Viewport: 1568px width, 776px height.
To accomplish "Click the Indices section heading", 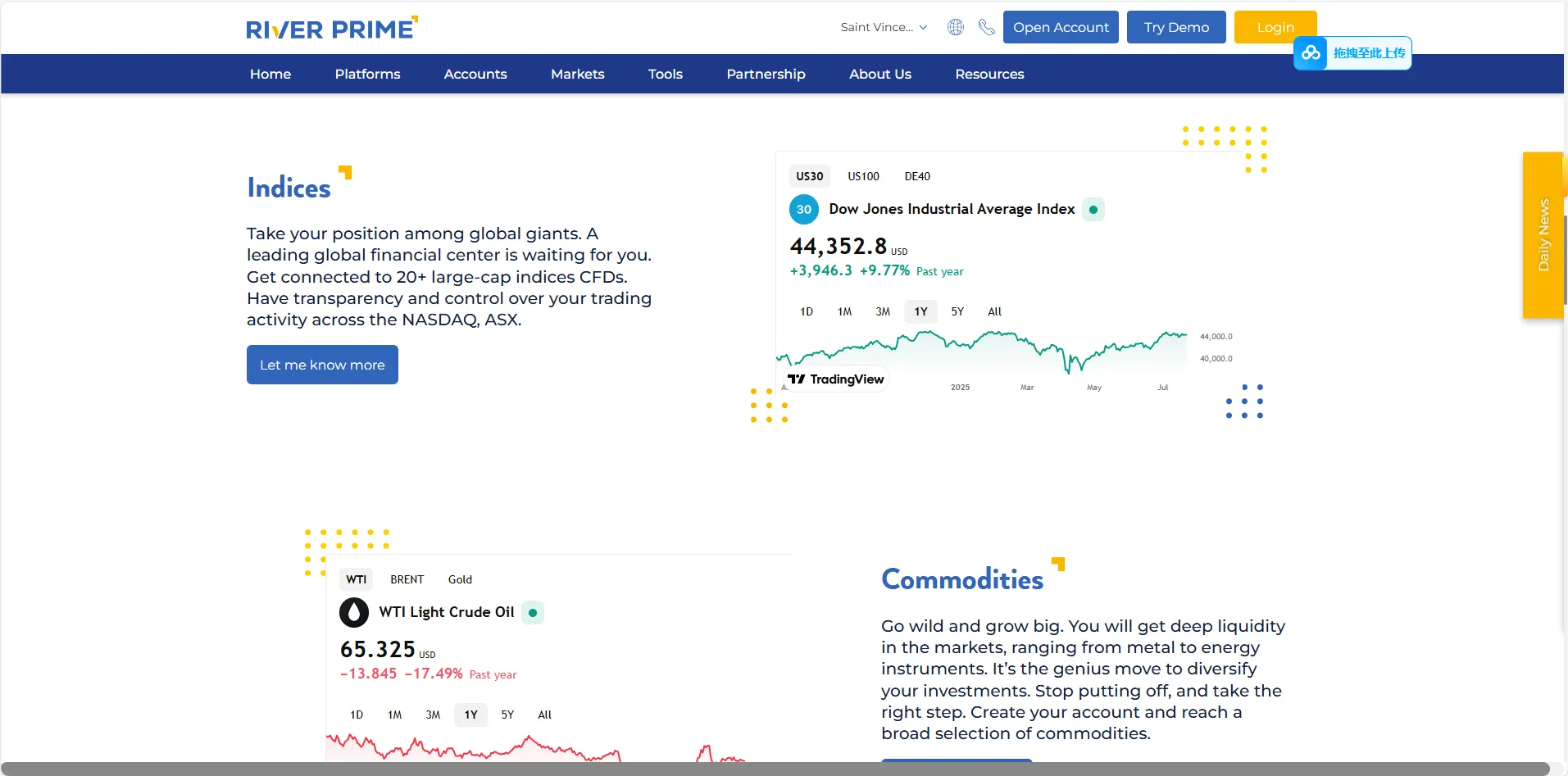I will point(289,188).
